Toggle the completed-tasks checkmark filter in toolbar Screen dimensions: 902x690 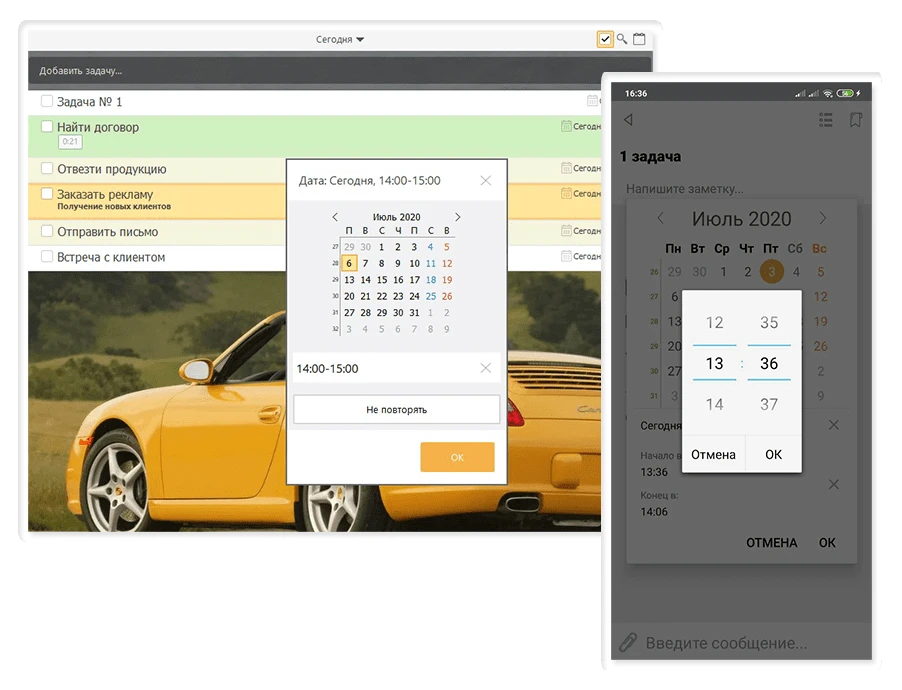point(605,39)
